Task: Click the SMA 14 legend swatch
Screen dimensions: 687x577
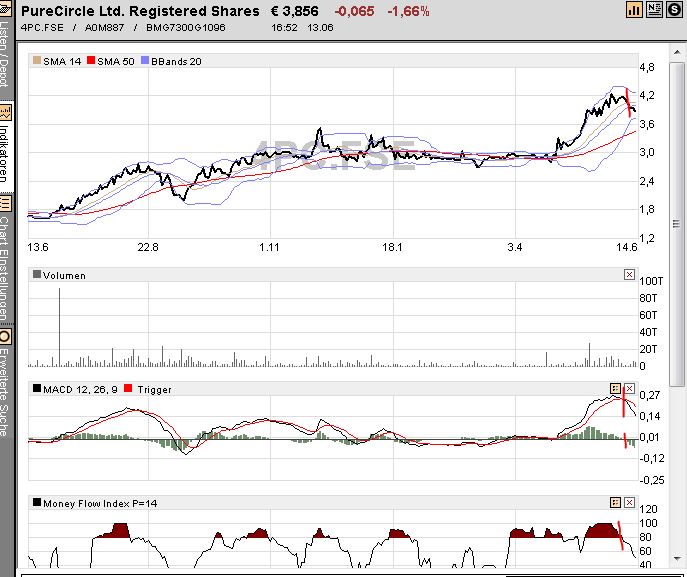Action: coord(37,62)
